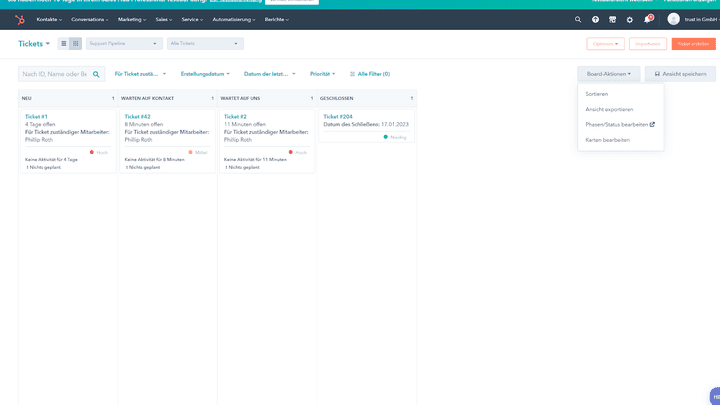Click into the ticket search input field
This screenshot has height=405, width=720.
point(55,74)
